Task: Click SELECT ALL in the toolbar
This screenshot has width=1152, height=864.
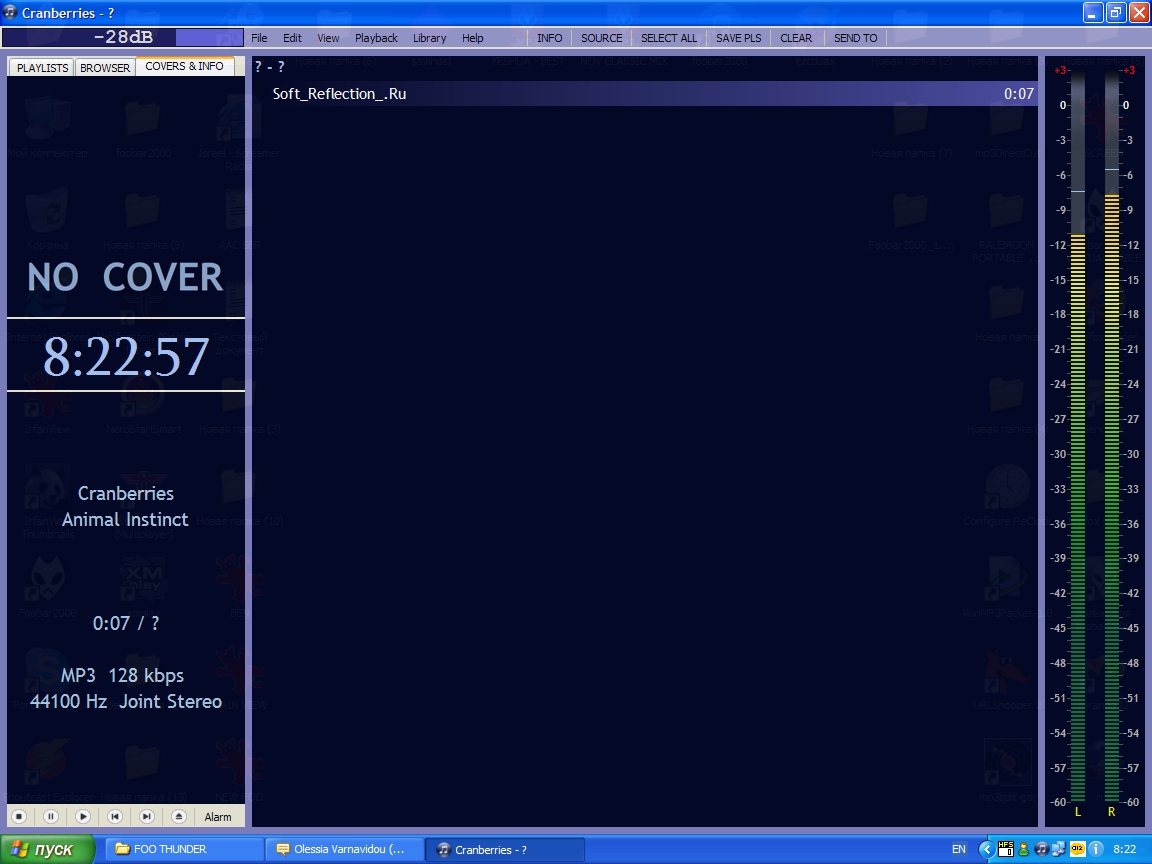Action: tap(669, 38)
